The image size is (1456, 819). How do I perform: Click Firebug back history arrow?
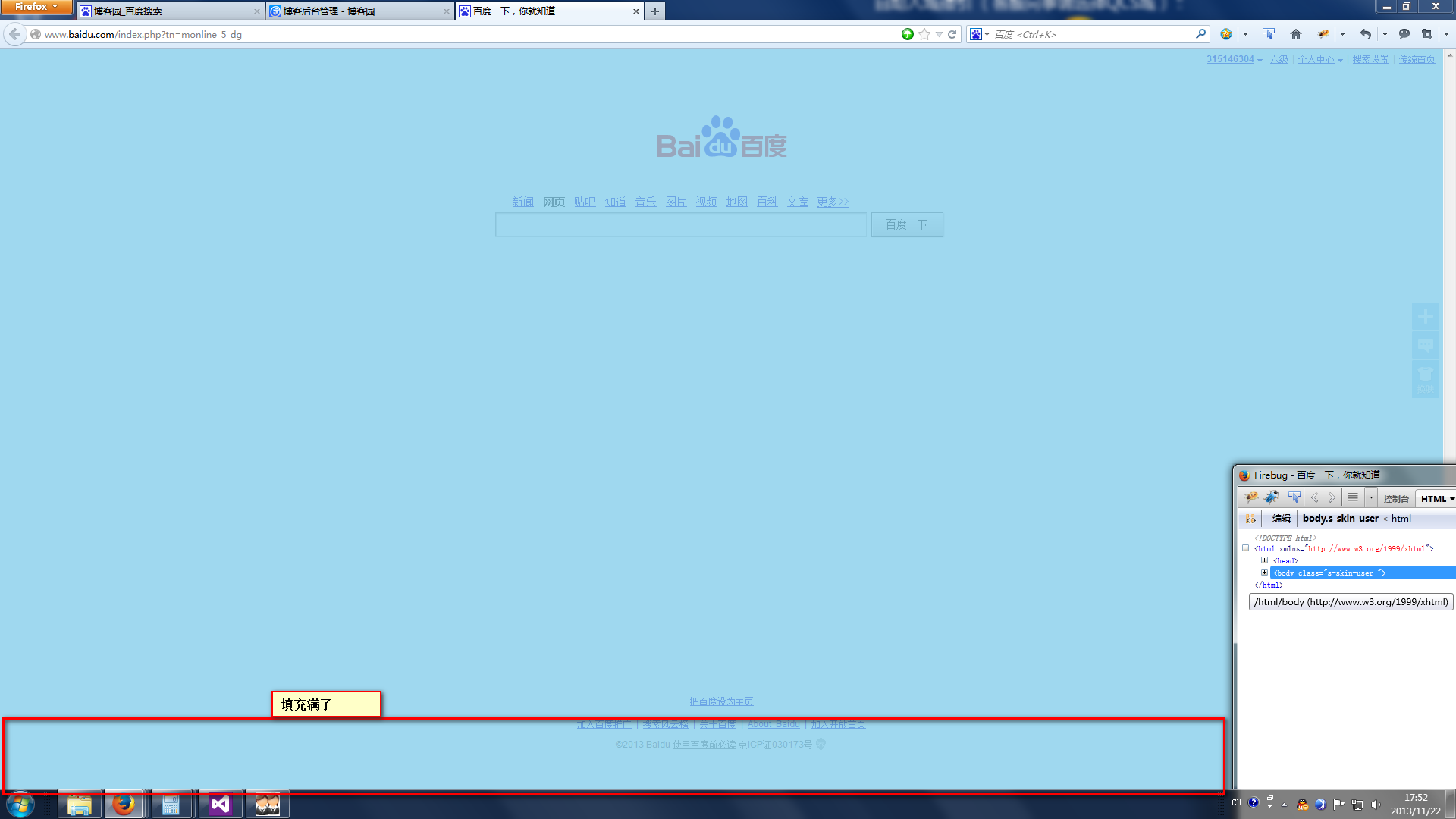pyautogui.click(x=1315, y=497)
